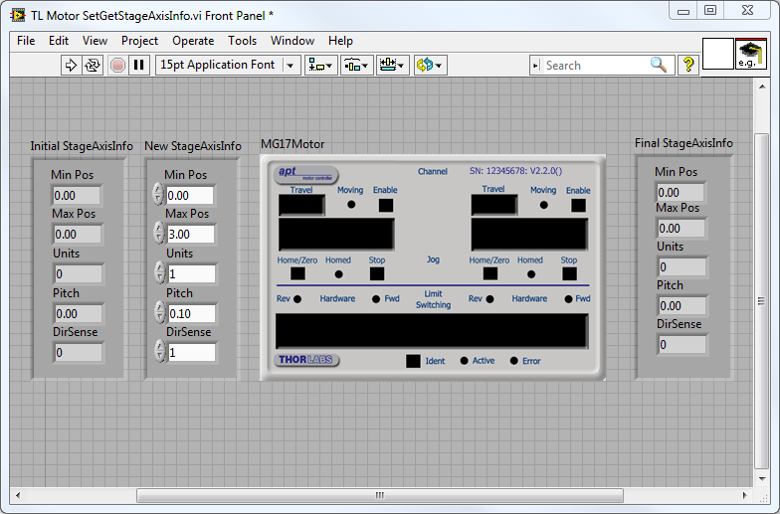Image resolution: width=780 pixels, height=514 pixels.
Task: Click the right channel Fwd limit LED
Action: [x=568, y=299]
